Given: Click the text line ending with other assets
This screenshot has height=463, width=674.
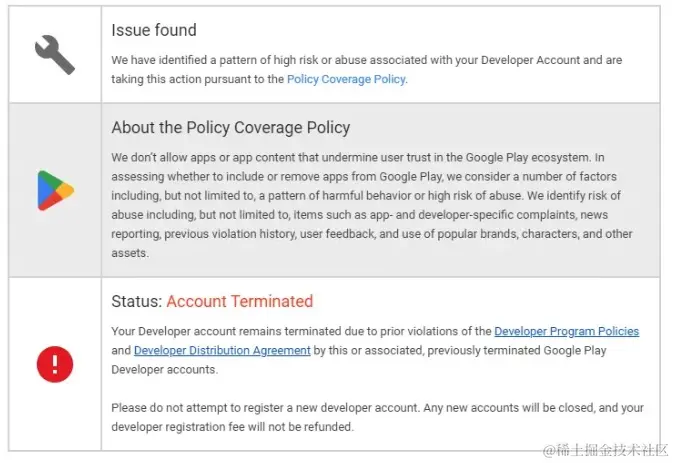Looking at the screenshot, I should [x=130, y=253].
